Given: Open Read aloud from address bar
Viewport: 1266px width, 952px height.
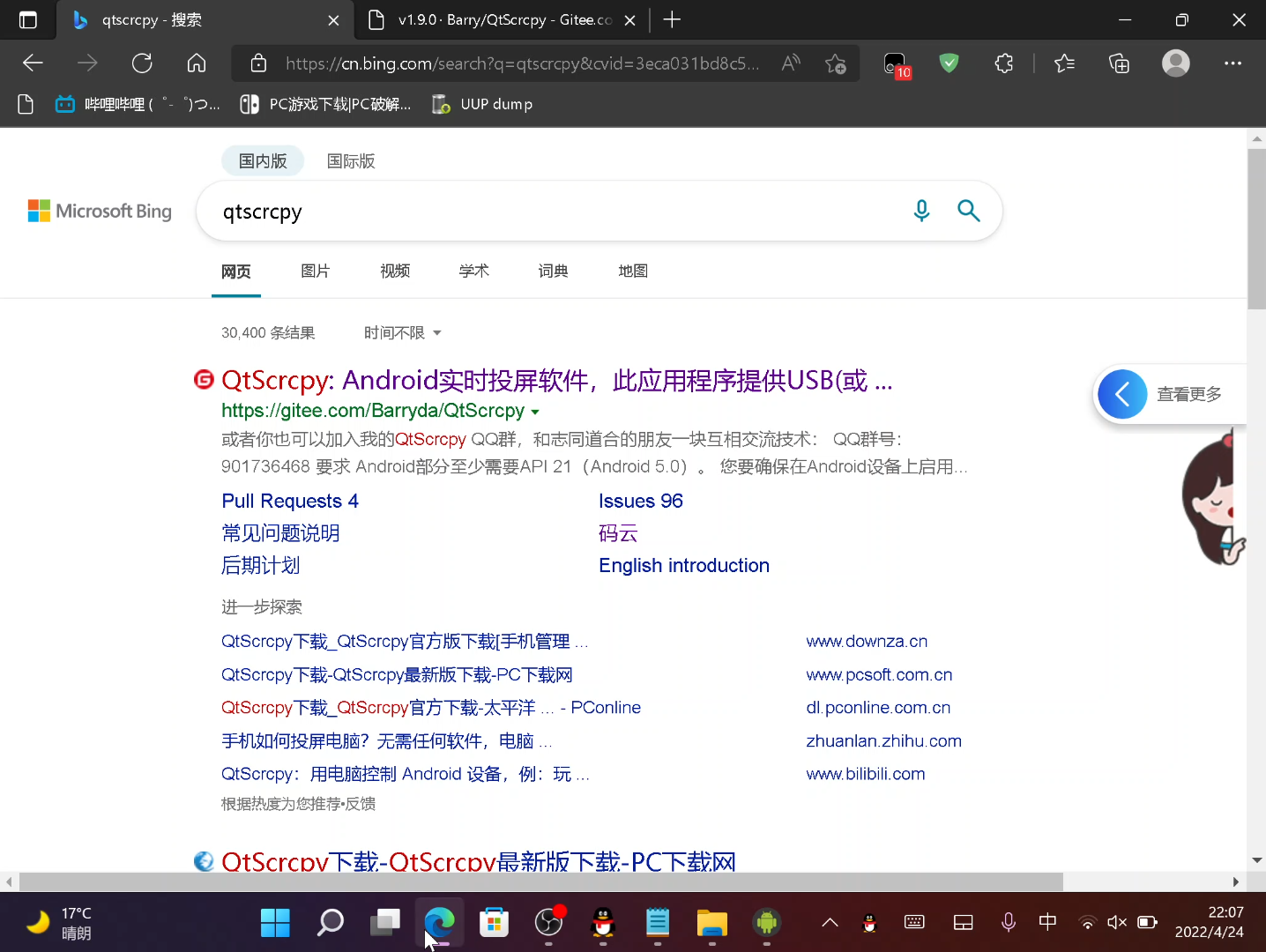Looking at the screenshot, I should 791,63.
